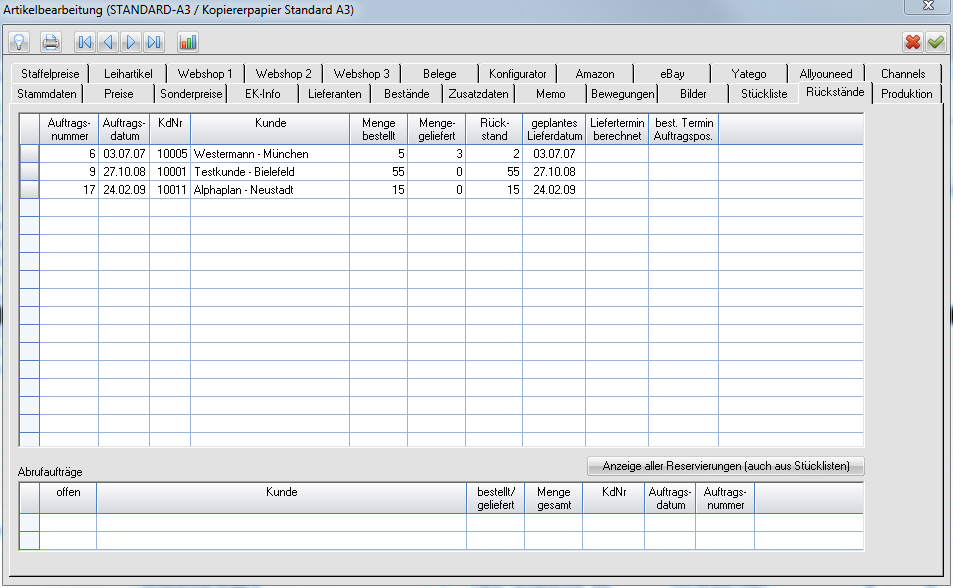Open the Konfigurator tab
Image resolution: width=953 pixels, height=588 pixels.
[x=517, y=74]
